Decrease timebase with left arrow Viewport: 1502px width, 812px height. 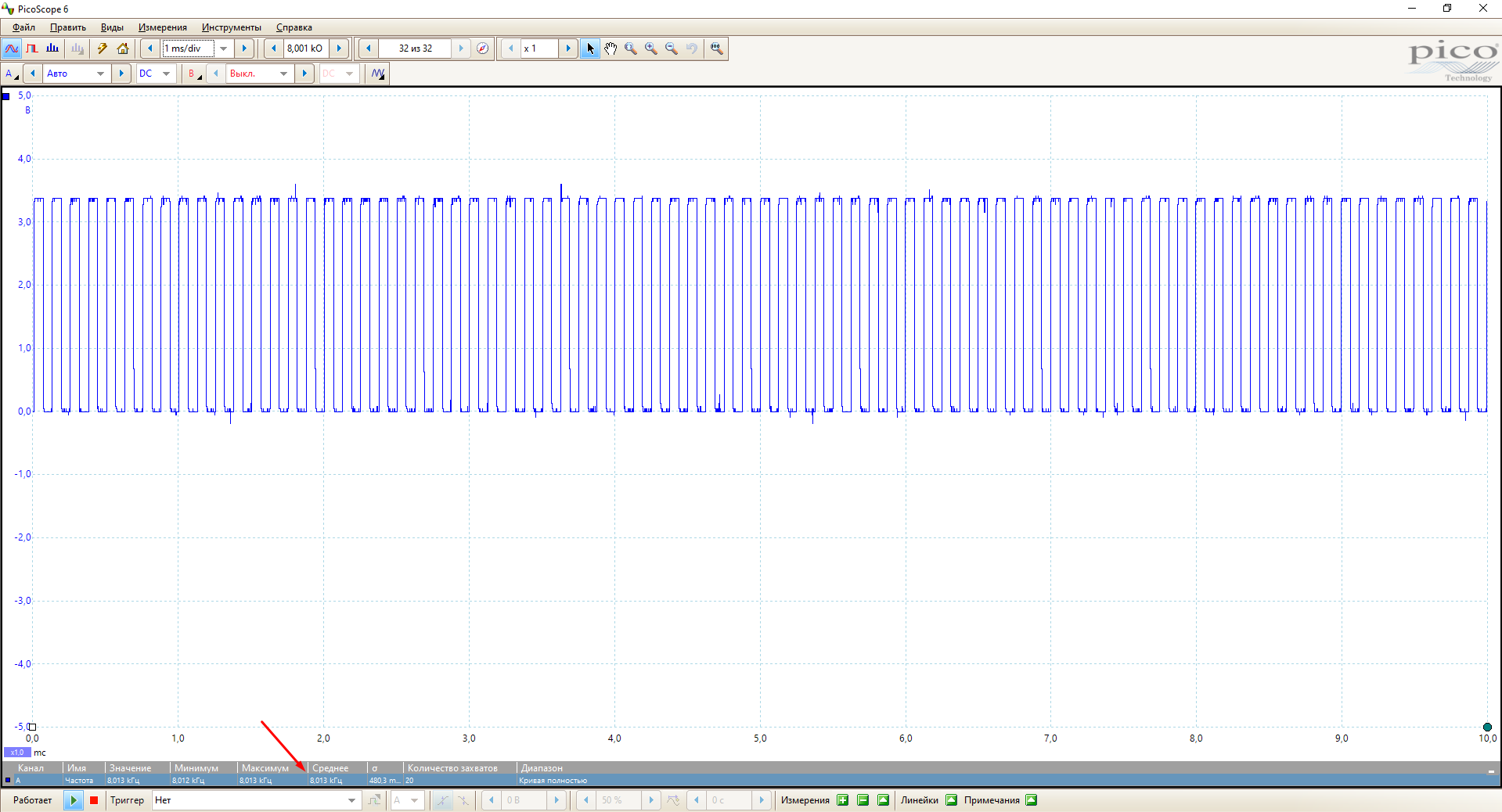coord(150,49)
